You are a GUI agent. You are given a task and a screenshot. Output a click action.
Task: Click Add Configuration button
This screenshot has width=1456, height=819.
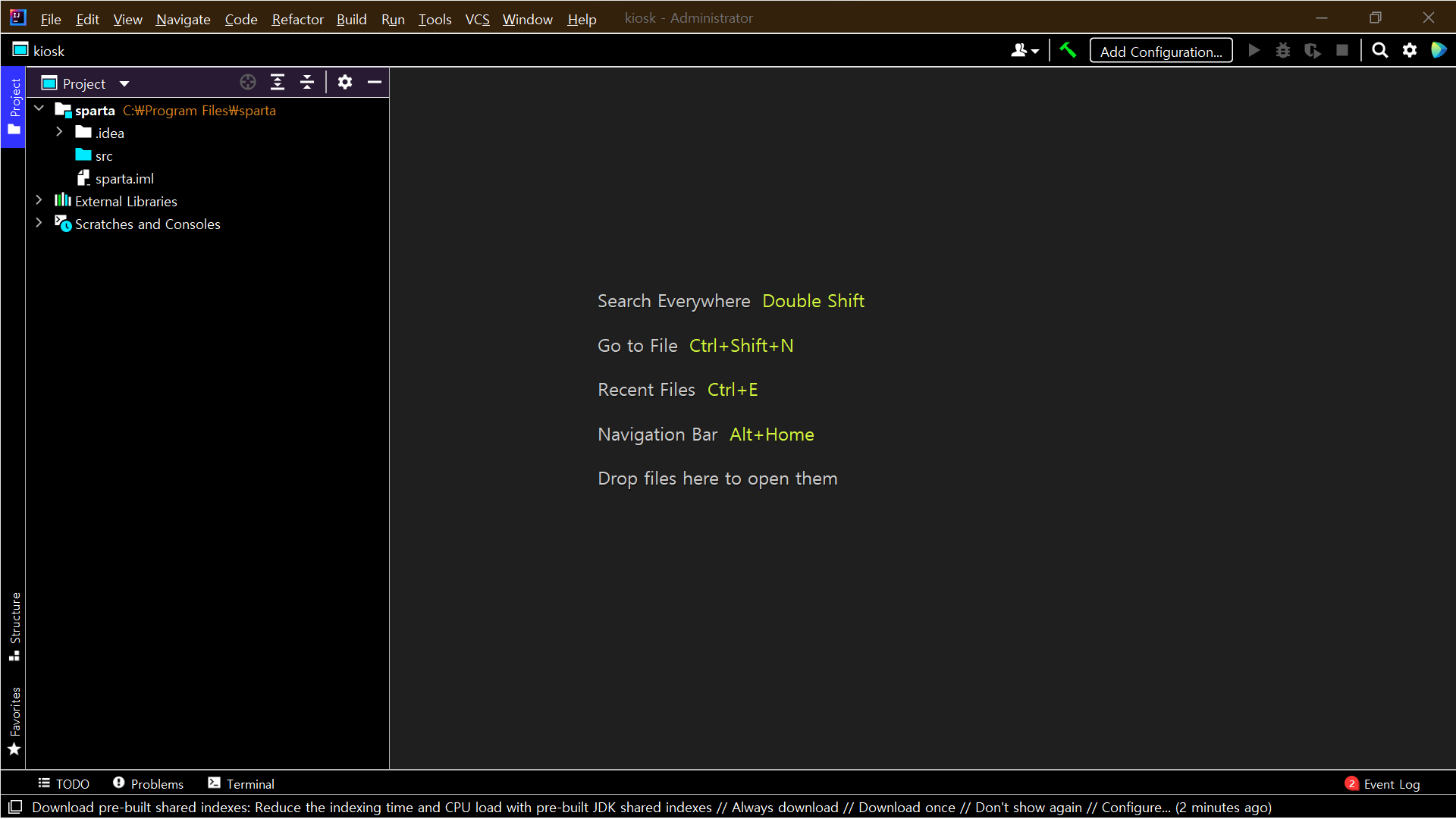pos(1161,51)
